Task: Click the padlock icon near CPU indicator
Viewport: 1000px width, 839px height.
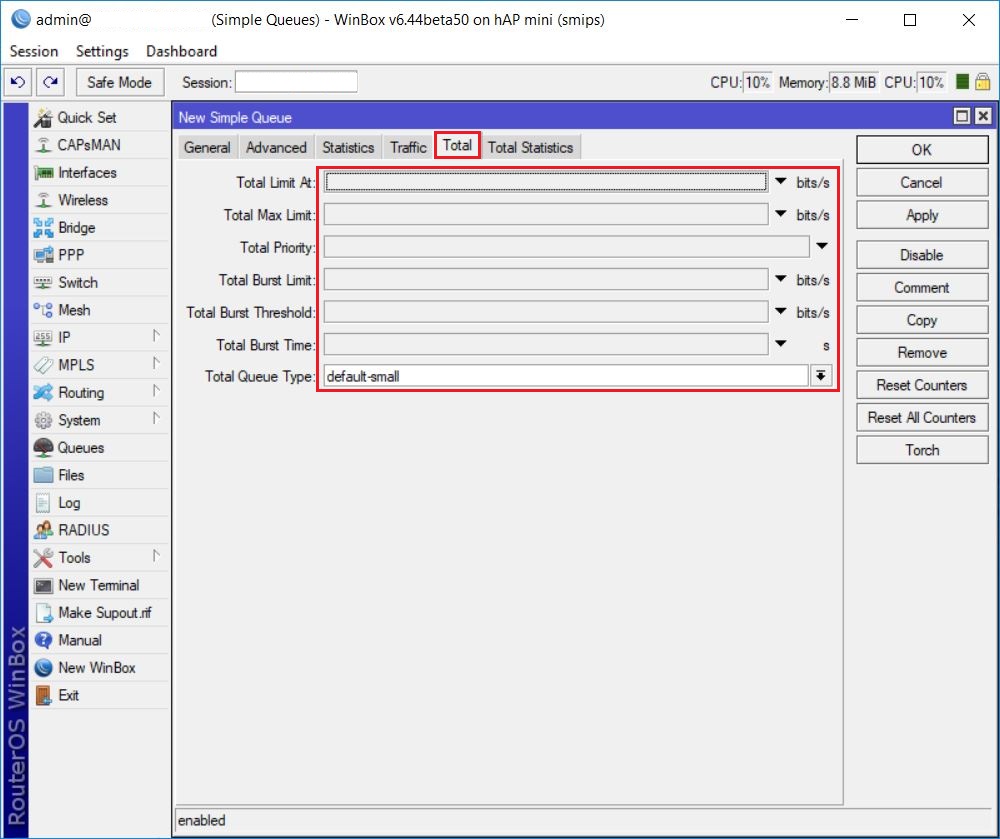Action: 984,82
